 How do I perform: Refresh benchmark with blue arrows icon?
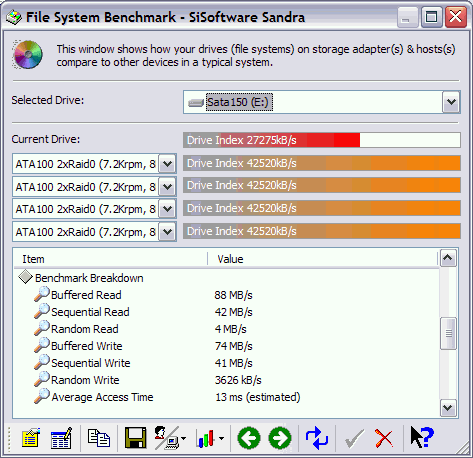[317, 438]
